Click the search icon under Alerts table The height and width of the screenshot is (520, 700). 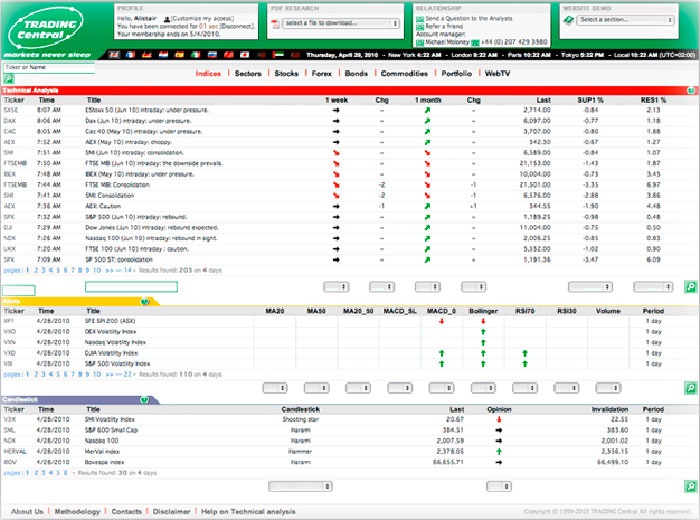(x=690, y=387)
